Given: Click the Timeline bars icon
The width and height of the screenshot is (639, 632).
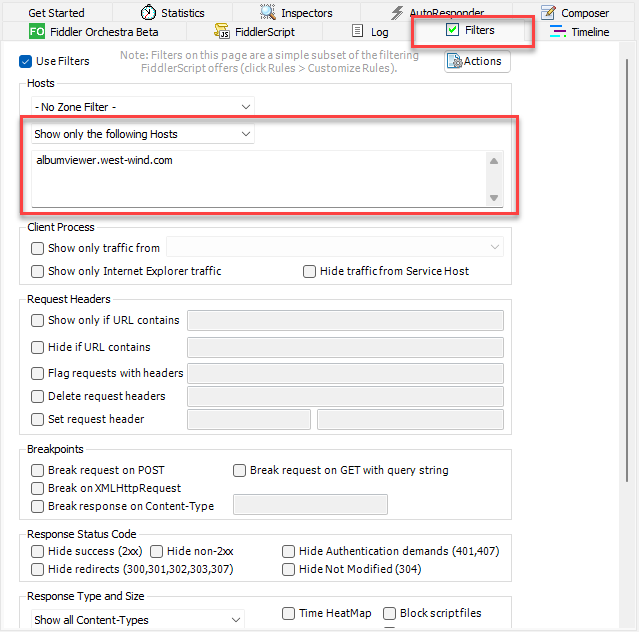Looking at the screenshot, I should coord(557,31).
